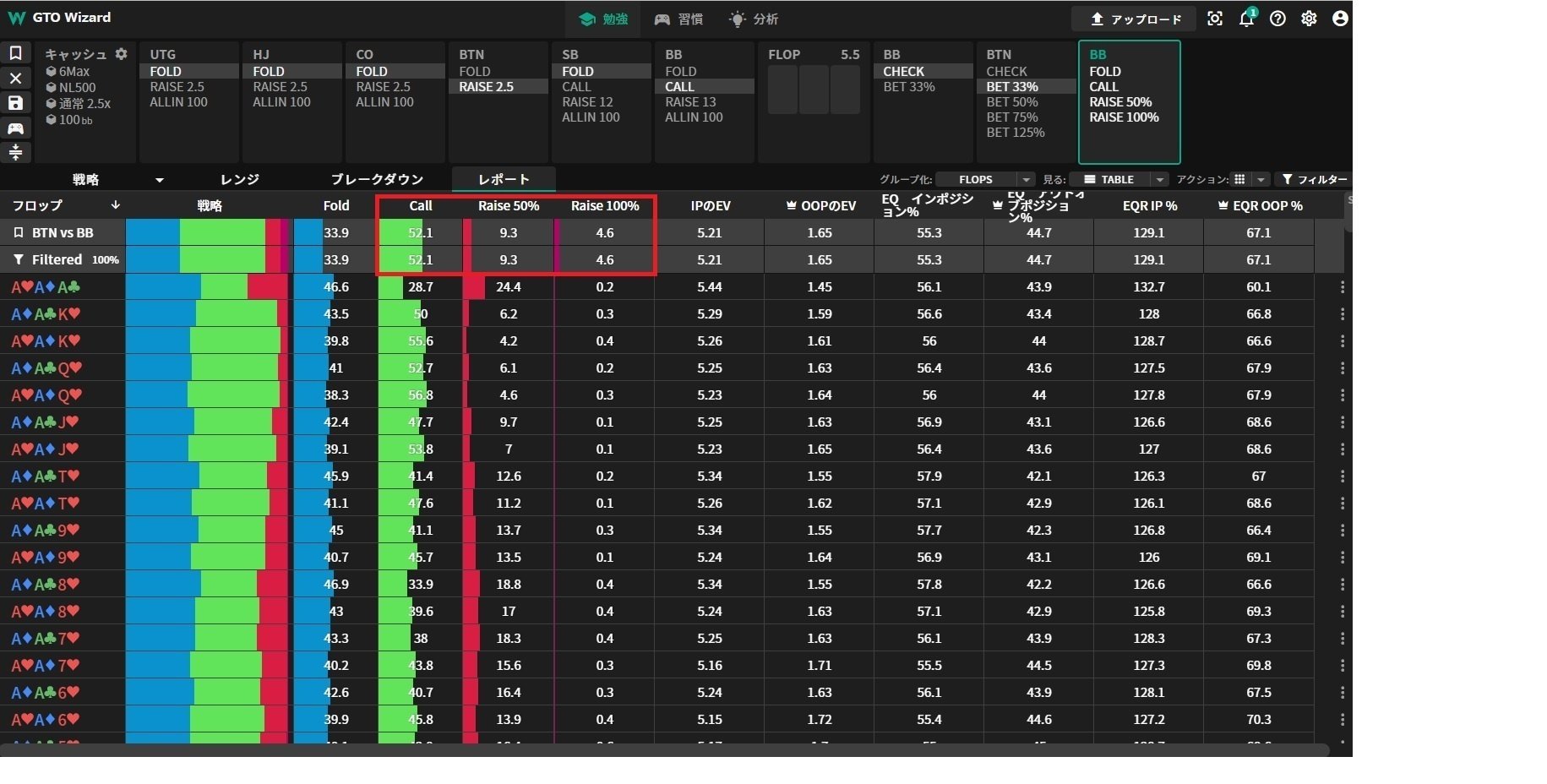Viewport: 1547px width, 784px height.
Task: Select RAISE 12 under SB
Action: tap(588, 102)
